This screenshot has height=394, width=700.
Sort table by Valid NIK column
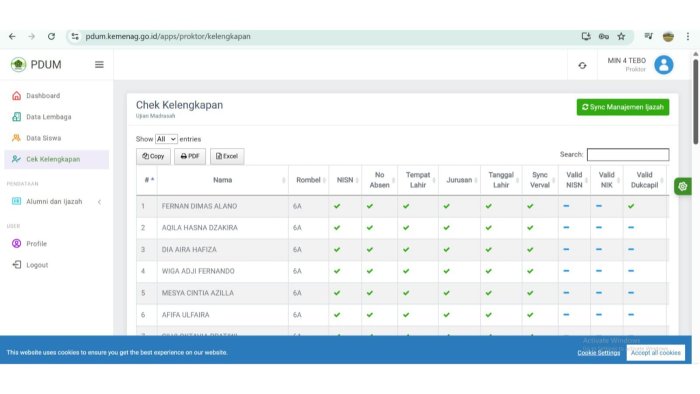(607, 180)
